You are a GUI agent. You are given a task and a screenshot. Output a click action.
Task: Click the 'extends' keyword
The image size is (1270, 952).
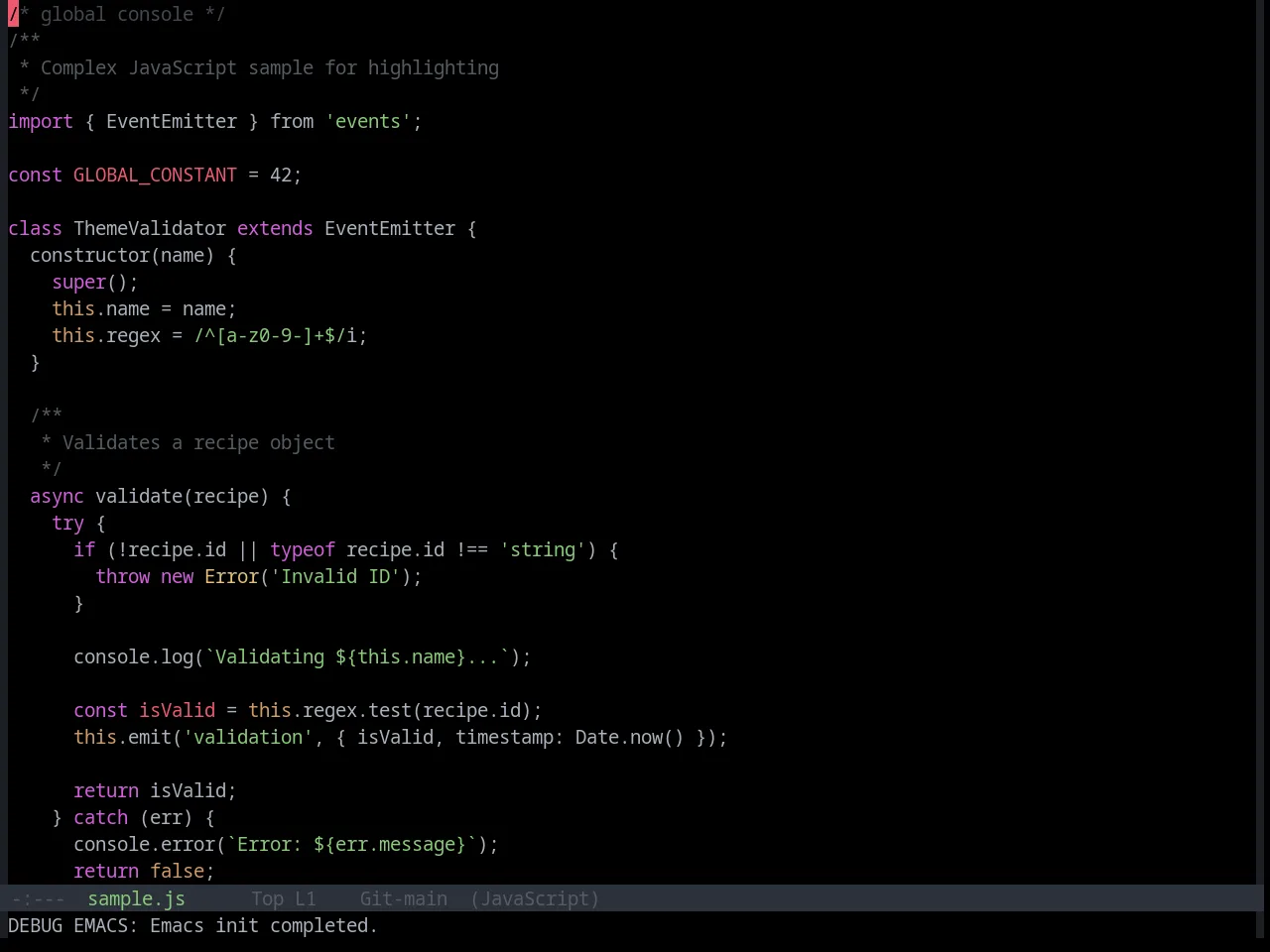pyautogui.click(x=275, y=228)
